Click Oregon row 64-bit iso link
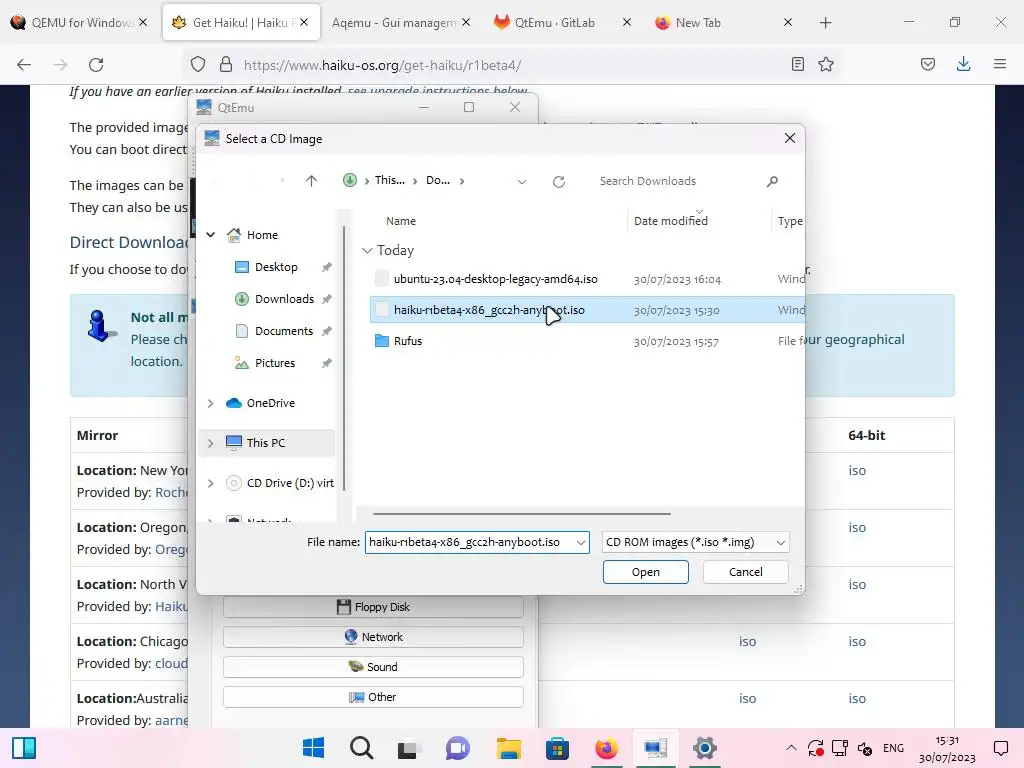The width and height of the screenshot is (1024, 768). tap(857, 527)
